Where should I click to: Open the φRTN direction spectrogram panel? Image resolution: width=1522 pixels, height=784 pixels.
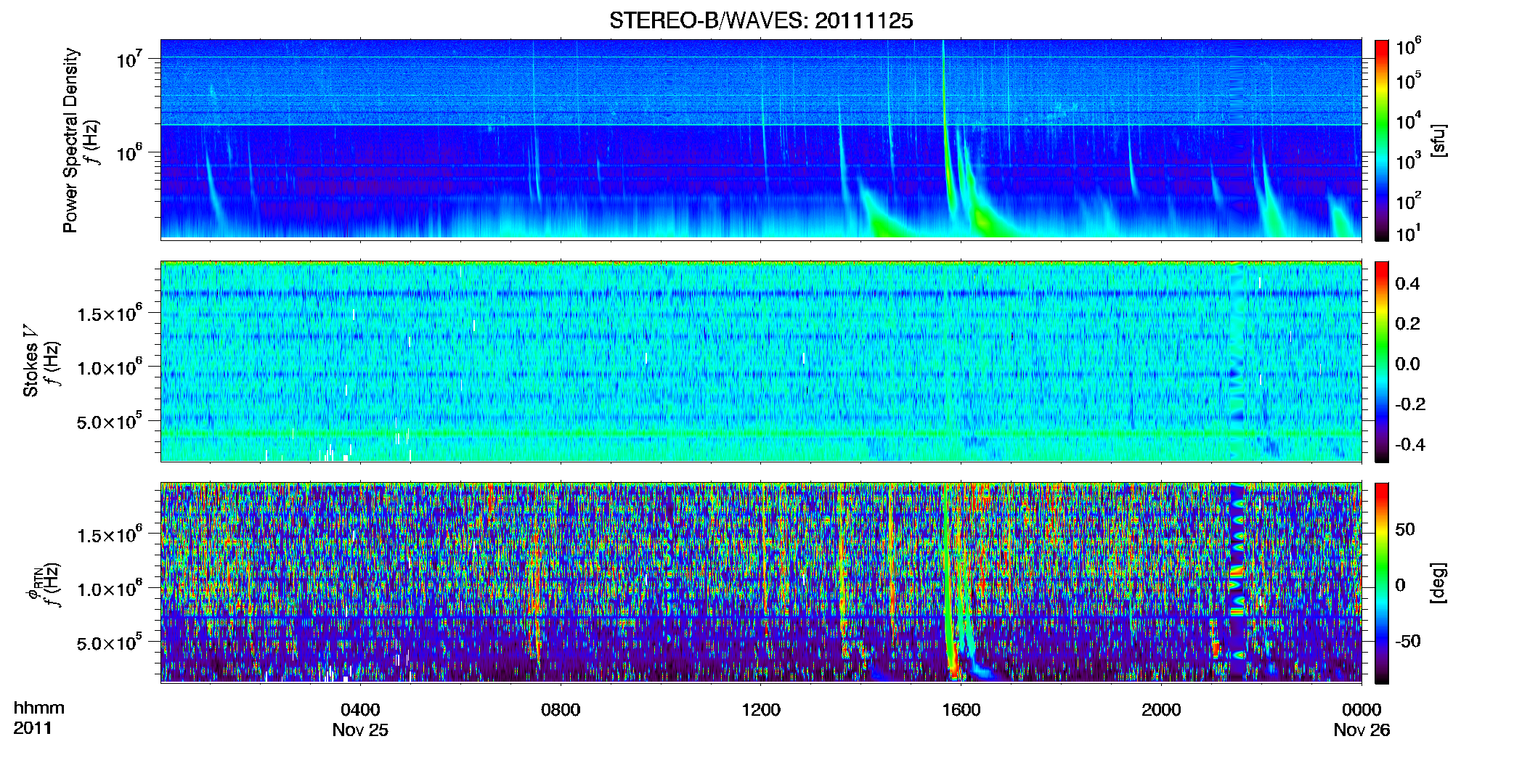click(x=761, y=583)
